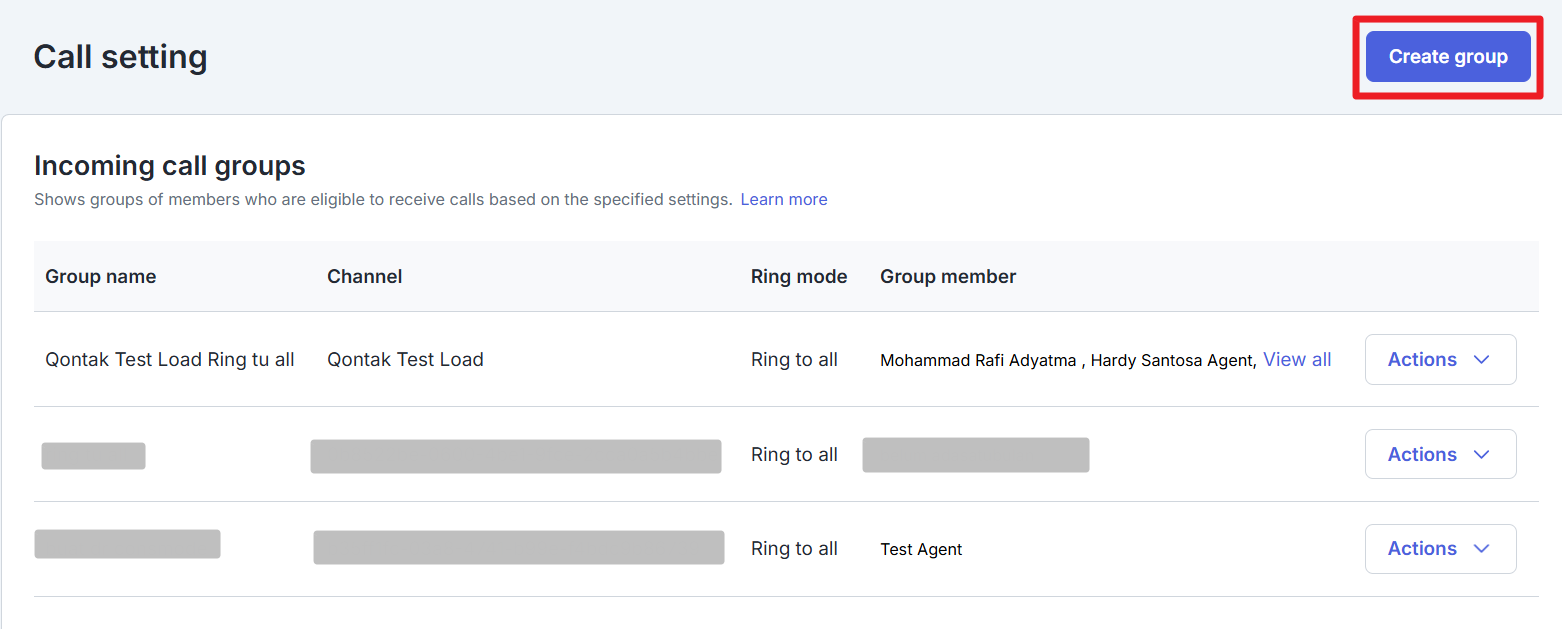This screenshot has height=629, width=1562.
Task: Click member name Hardy Santosa Agent
Action: (1171, 361)
